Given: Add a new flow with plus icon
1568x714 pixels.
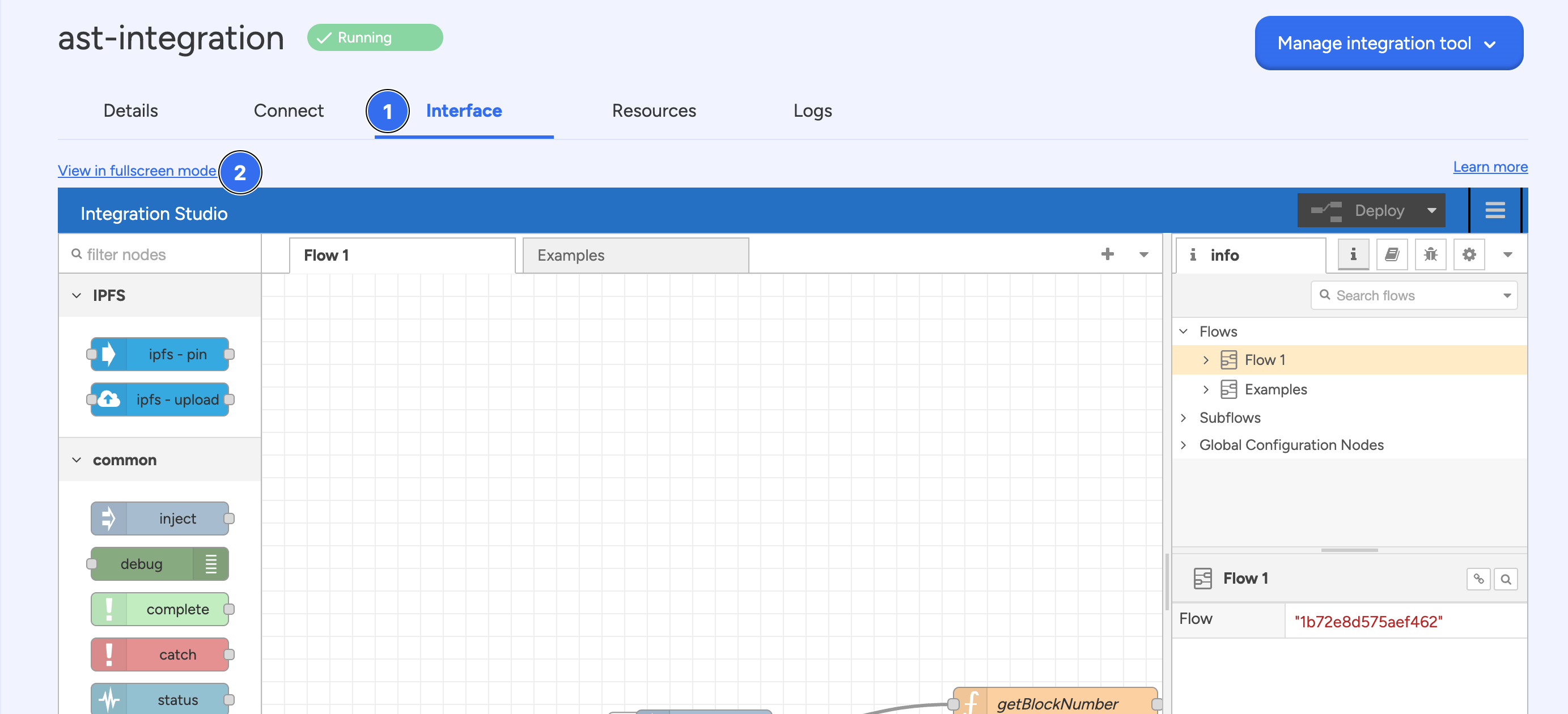Looking at the screenshot, I should tap(1107, 254).
